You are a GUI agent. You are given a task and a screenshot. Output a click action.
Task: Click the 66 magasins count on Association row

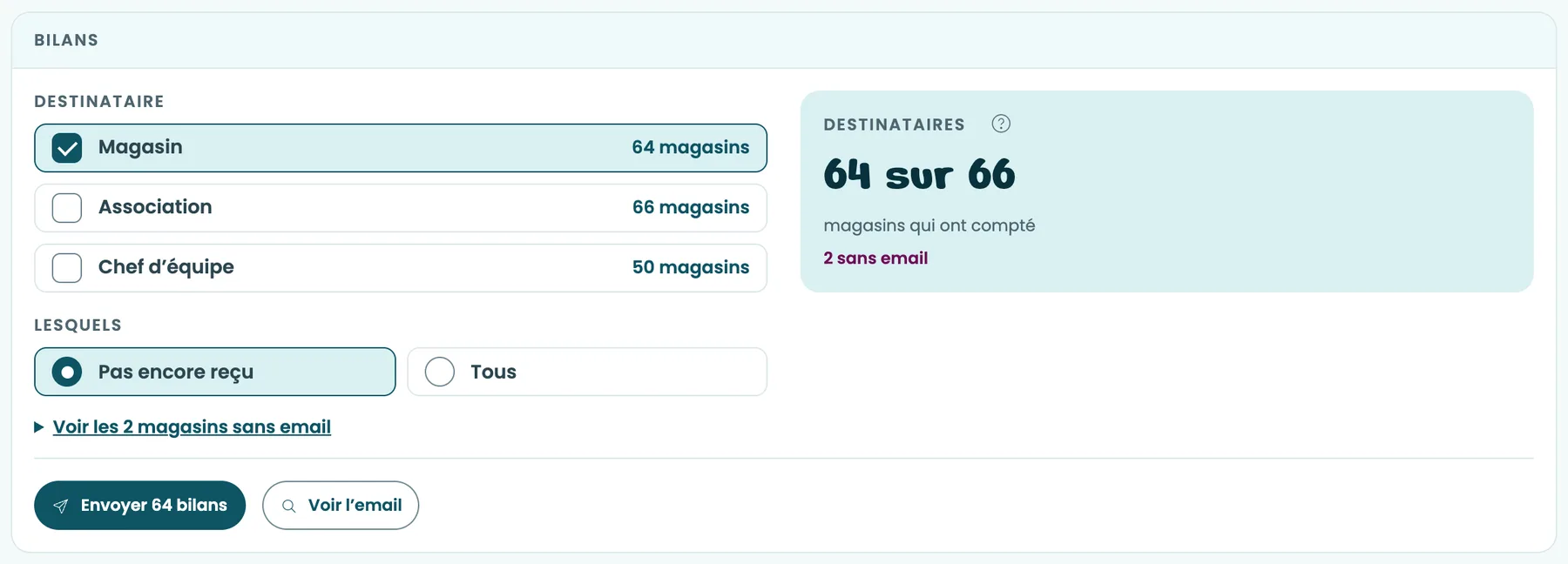(691, 208)
